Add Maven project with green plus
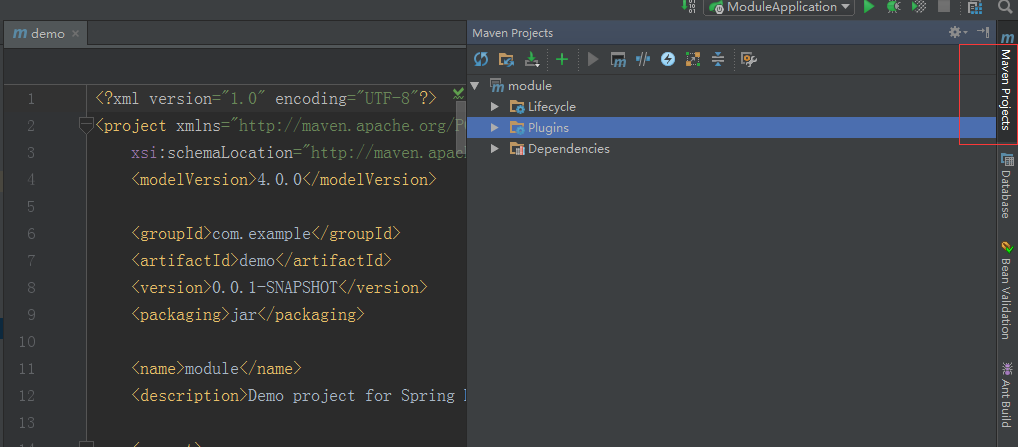Viewport: 1018px width, 447px height. (562, 60)
